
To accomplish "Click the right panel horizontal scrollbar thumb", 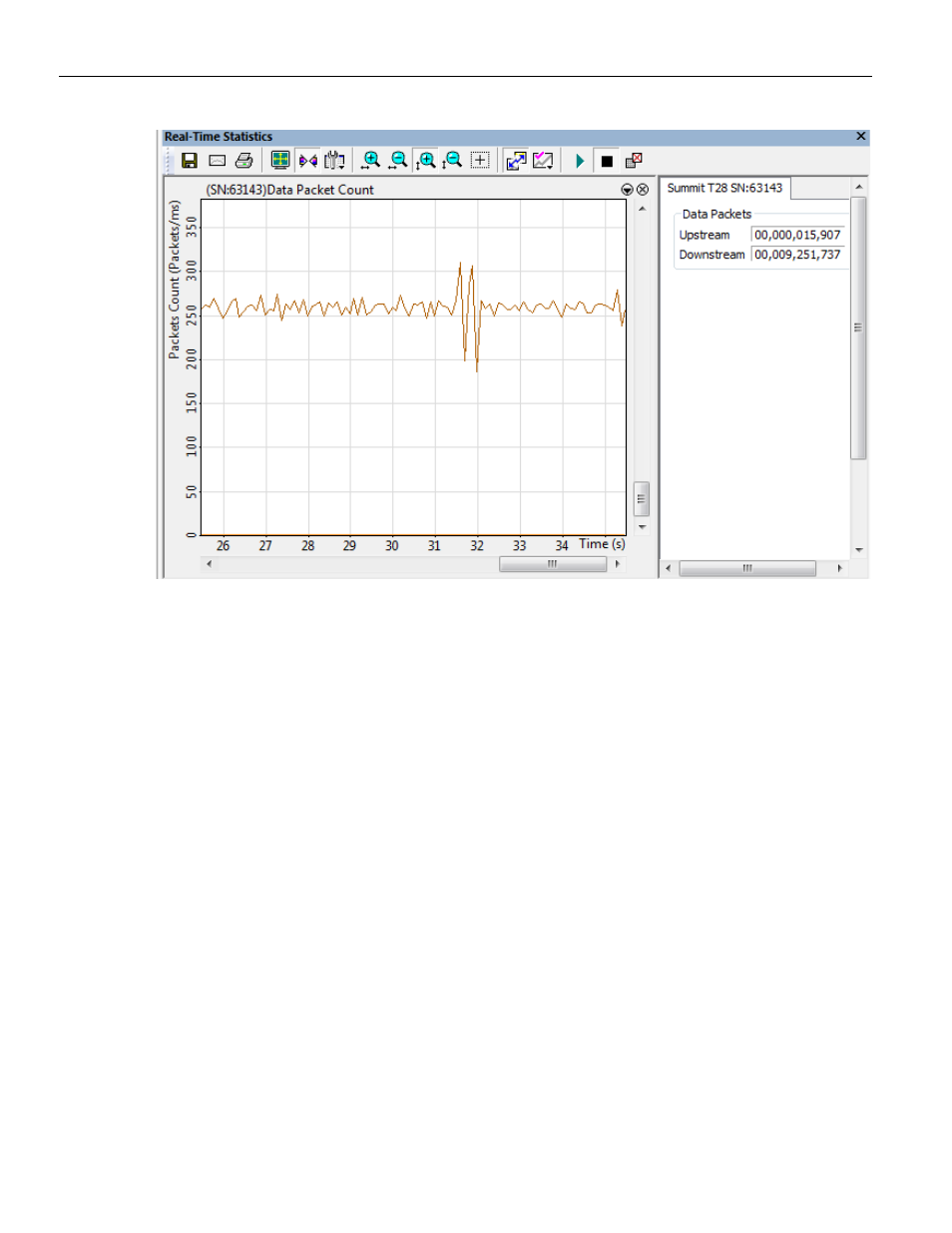I will coord(747,568).
